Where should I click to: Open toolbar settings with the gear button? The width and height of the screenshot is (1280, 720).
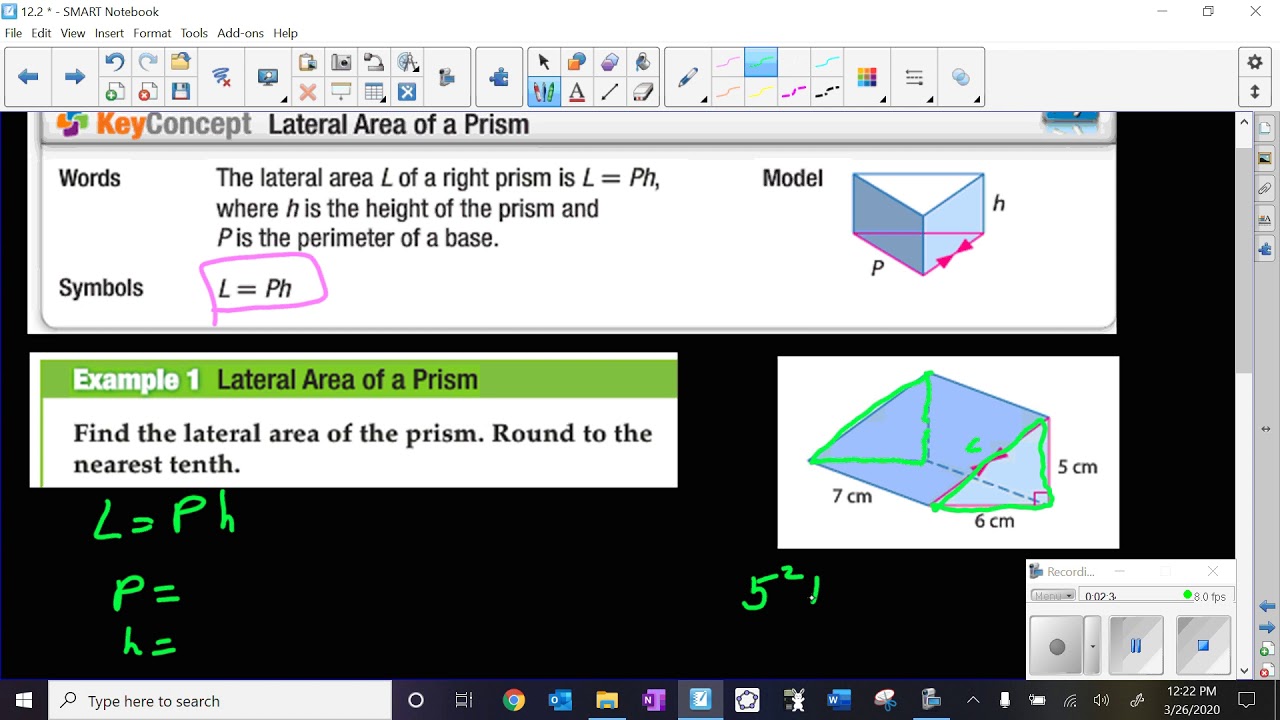[x=1255, y=62]
